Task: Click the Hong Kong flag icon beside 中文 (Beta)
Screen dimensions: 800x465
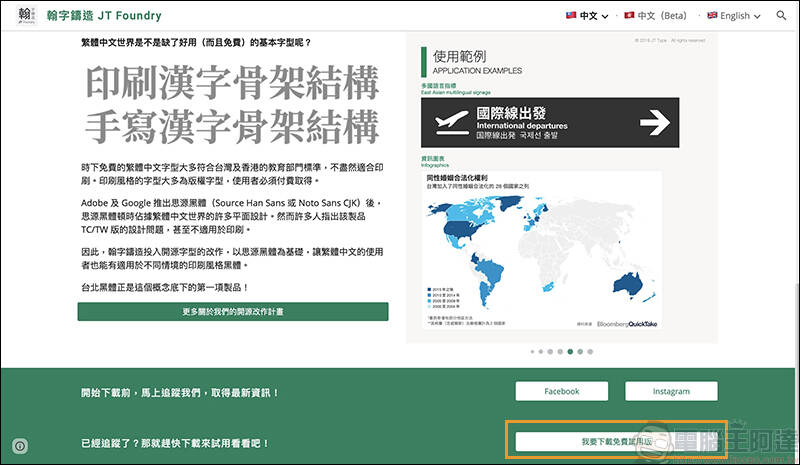Action: click(x=629, y=15)
